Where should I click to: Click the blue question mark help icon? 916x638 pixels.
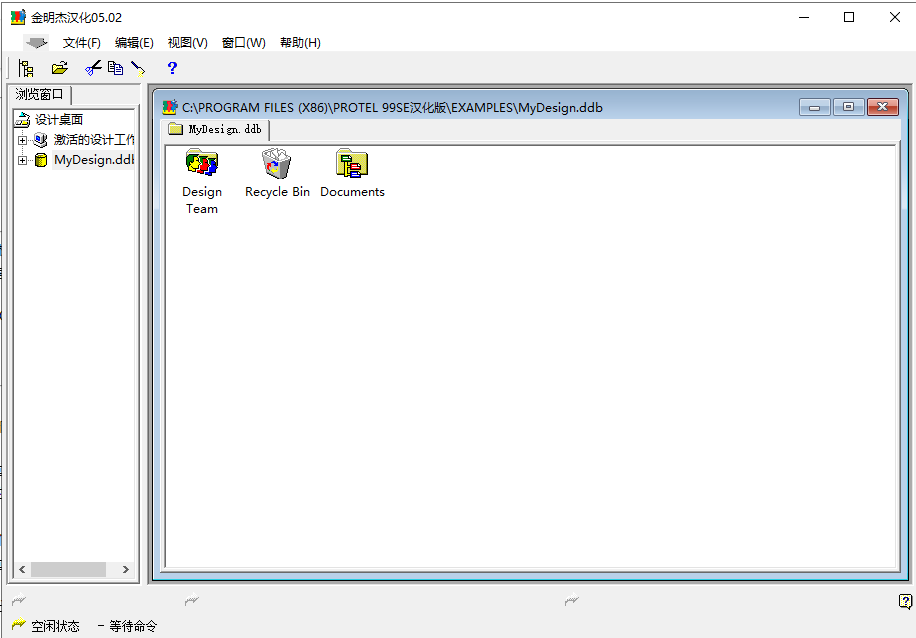[172, 68]
